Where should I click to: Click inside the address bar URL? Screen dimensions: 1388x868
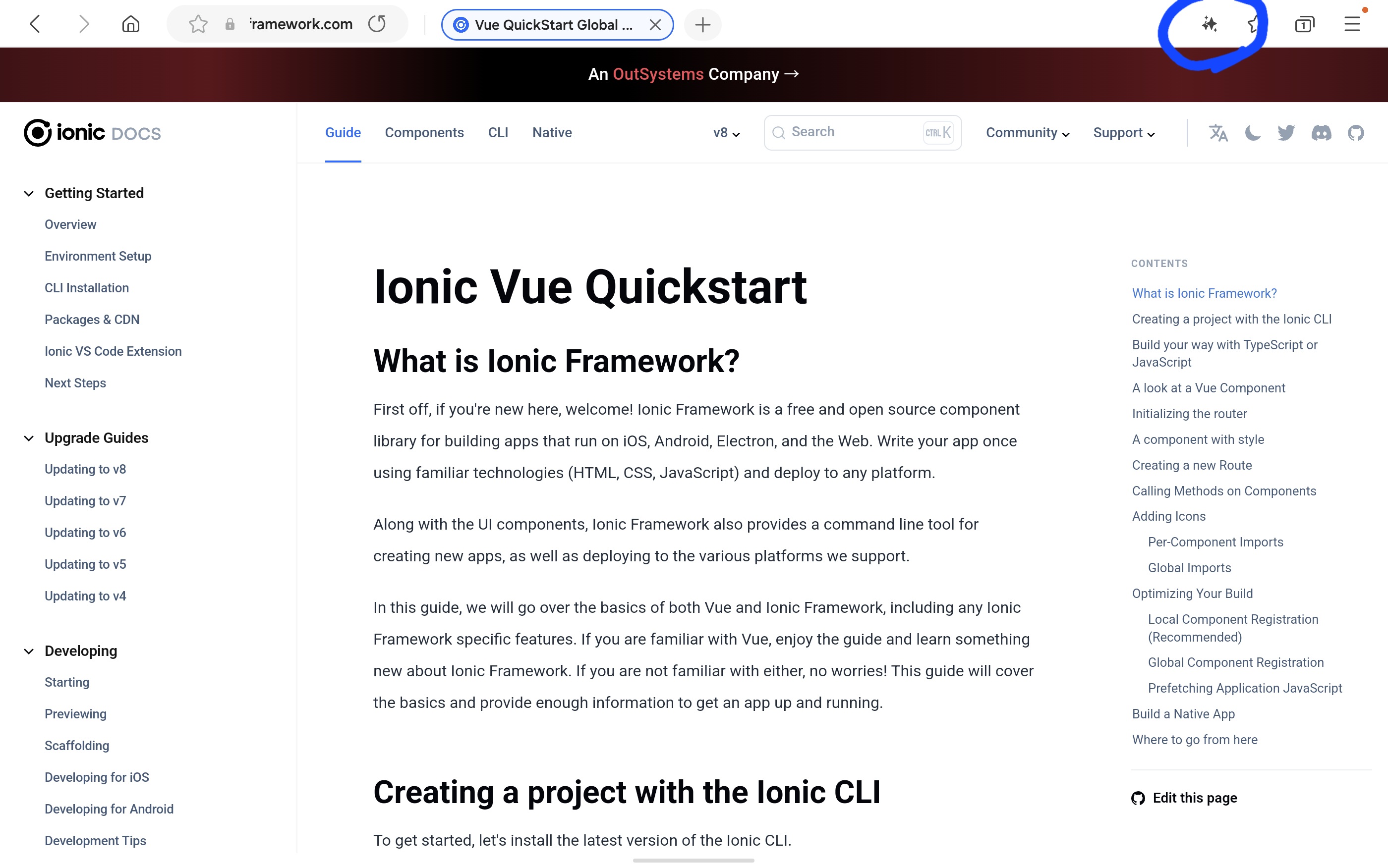pos(301,24)
